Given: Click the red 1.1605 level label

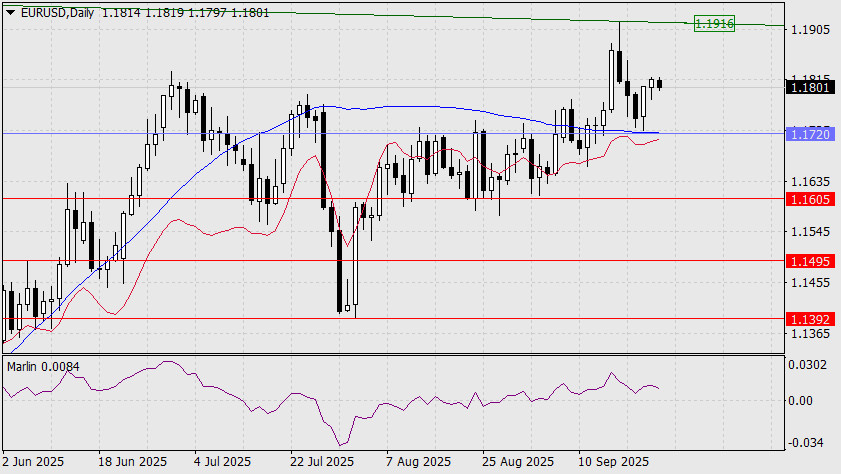Looking at the screenshot, I should [x=809, y=200].
